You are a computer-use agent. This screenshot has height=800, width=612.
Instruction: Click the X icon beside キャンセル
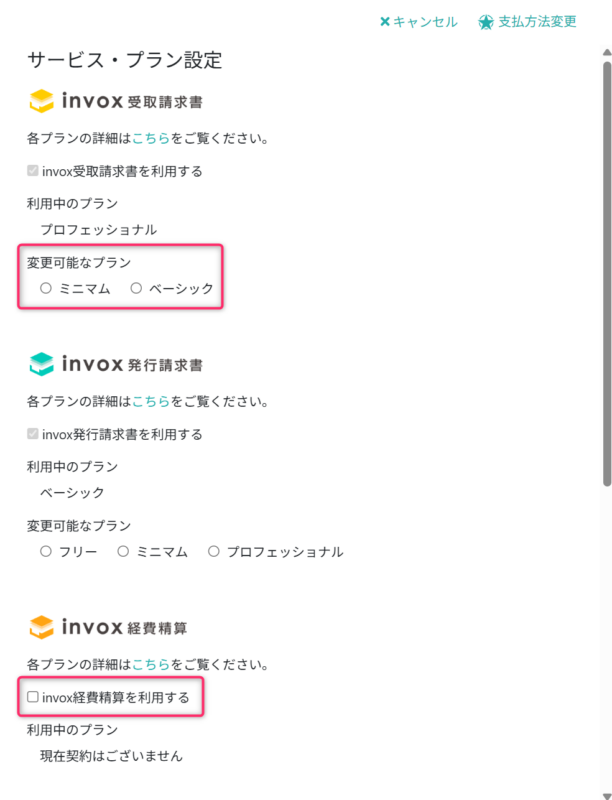click(385, 20)
